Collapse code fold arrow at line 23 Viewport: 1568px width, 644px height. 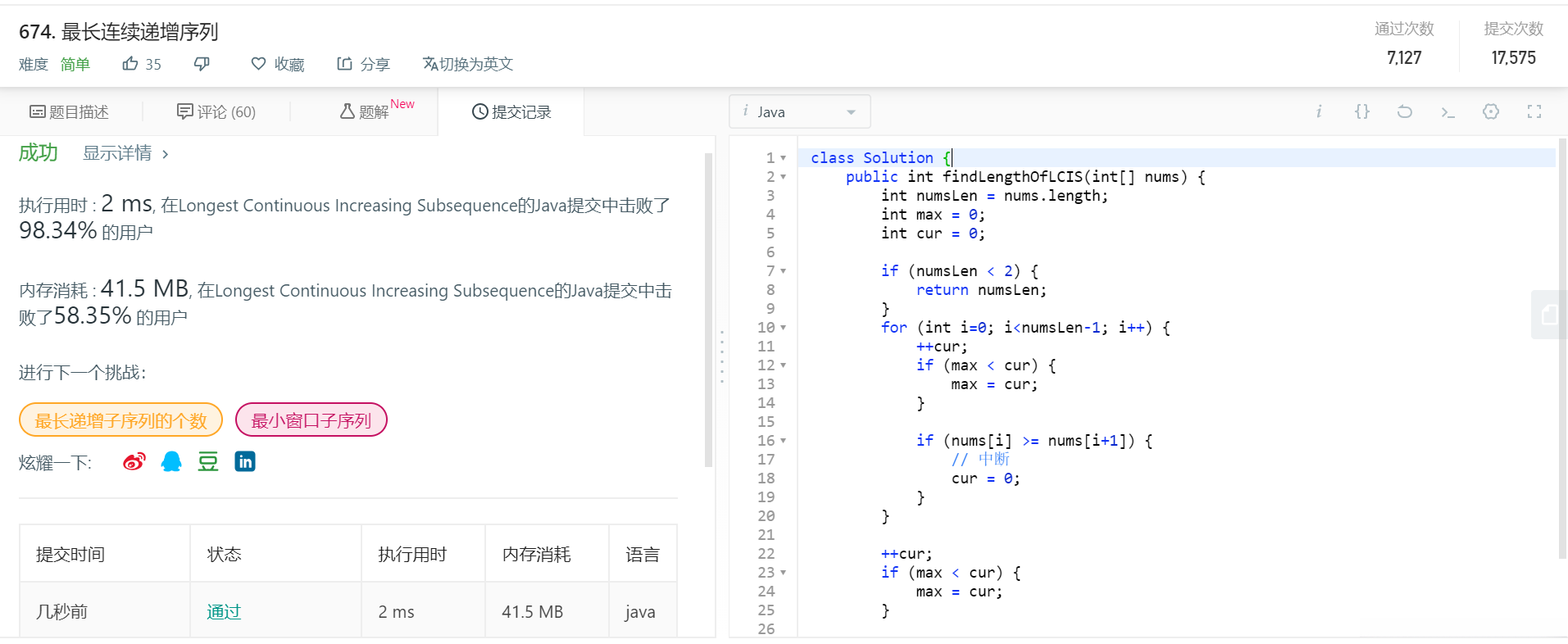[x=784, y=573]
